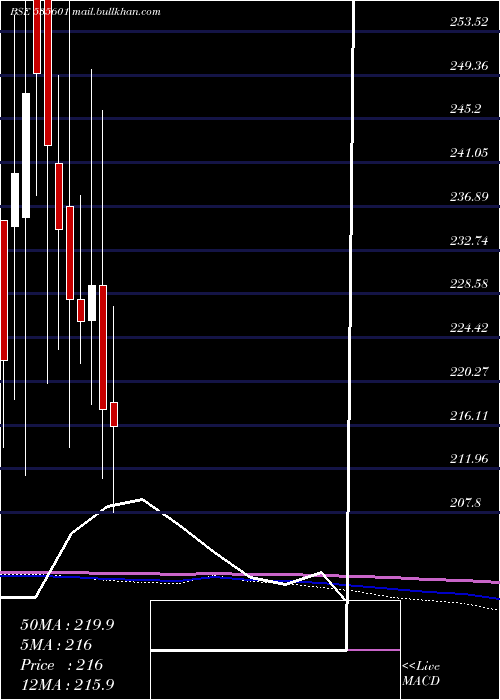
Task: Select the Price : 216 value
Action: [x=62, y=665]
